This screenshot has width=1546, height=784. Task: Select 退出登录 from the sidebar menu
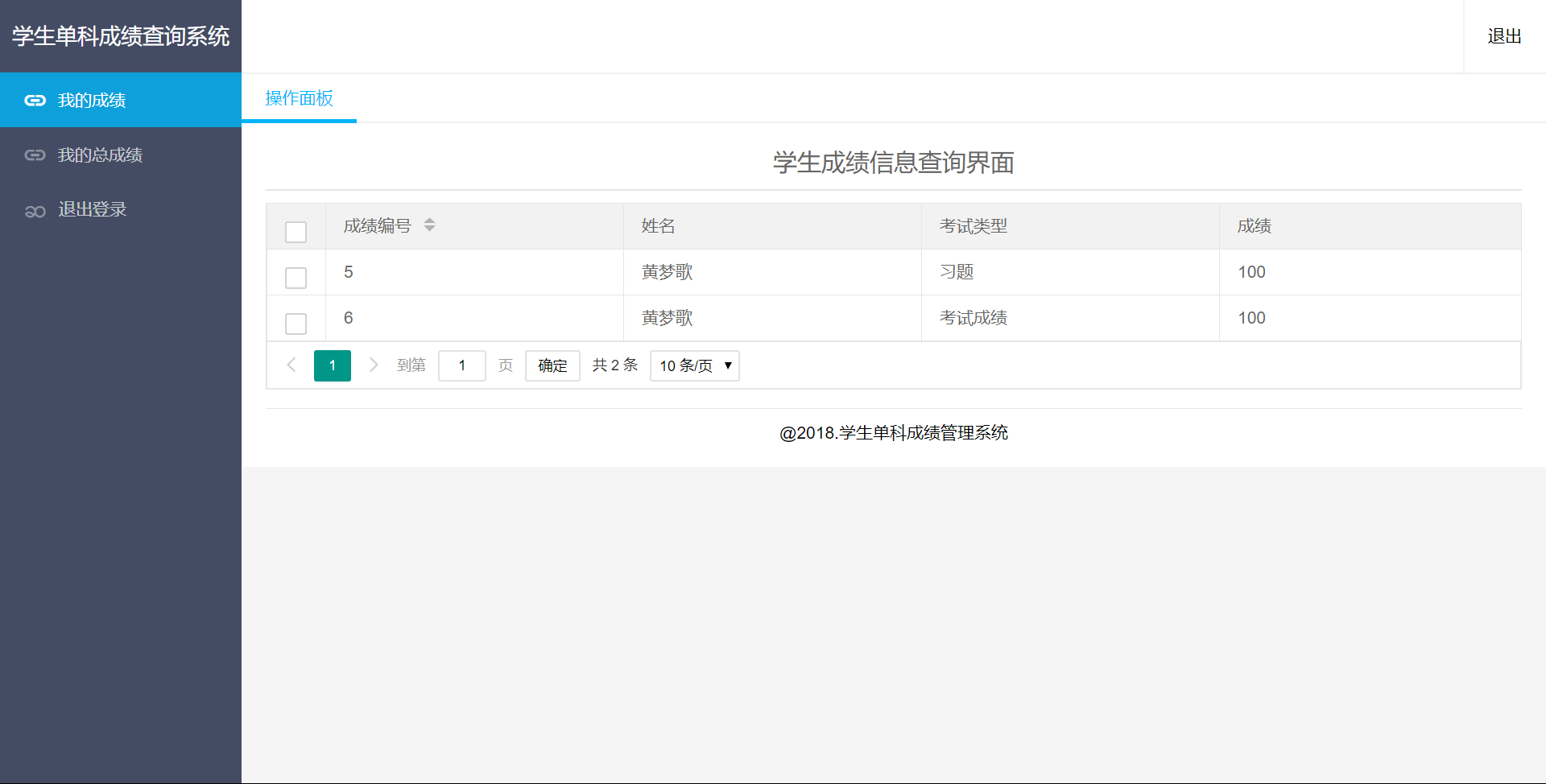pyautogui.click(x=92, y=209)
